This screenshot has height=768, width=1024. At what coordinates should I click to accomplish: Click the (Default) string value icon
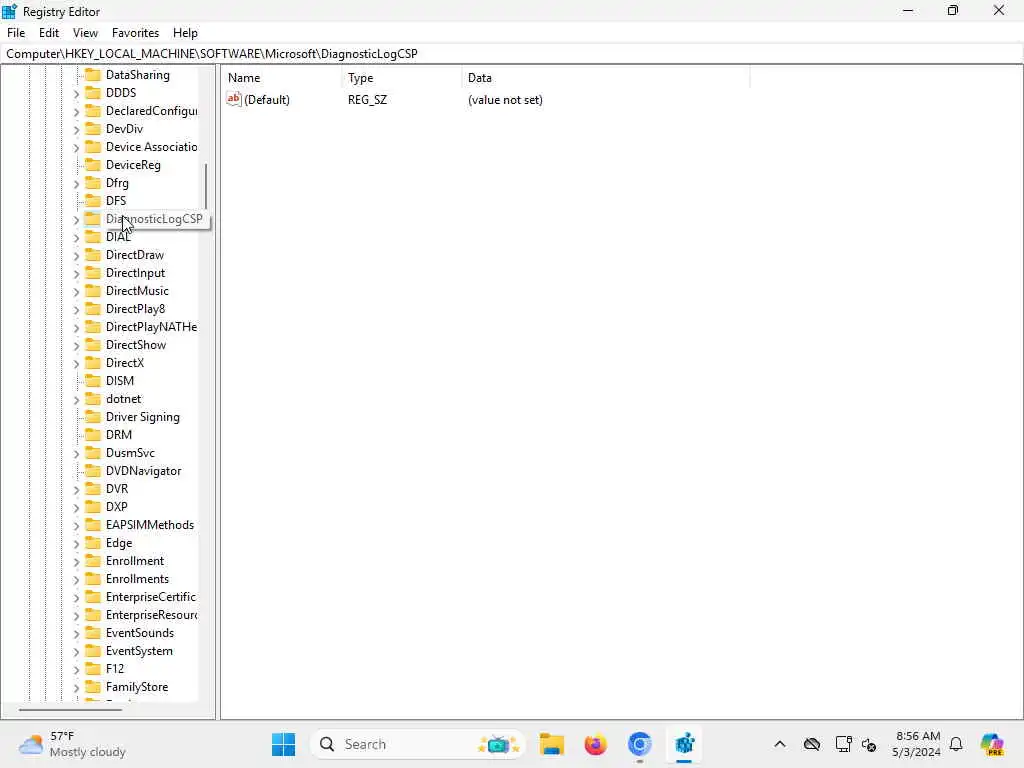click(234, 99)
